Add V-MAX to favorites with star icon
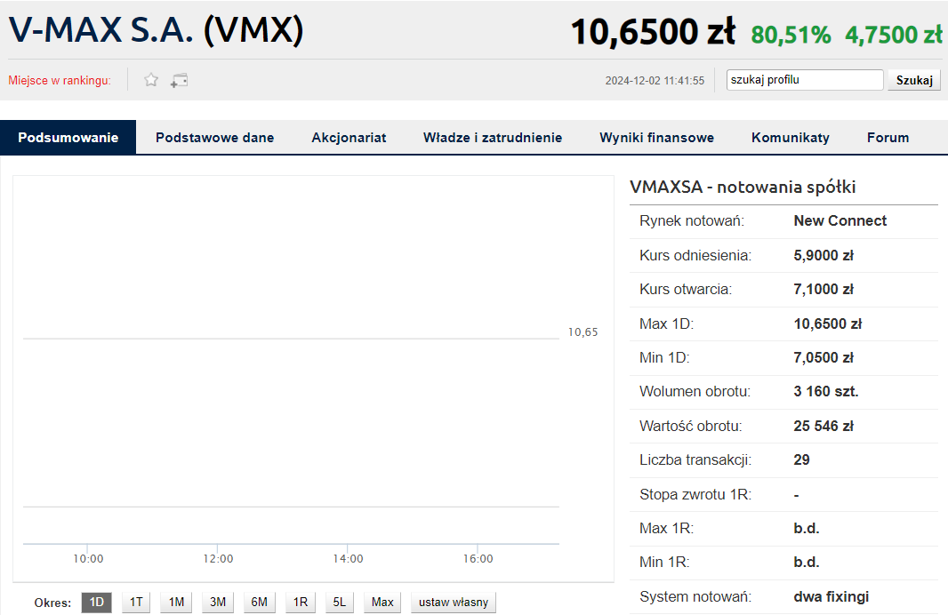Image resolution: width=948 pixels, height=615 pixels. [x=151, y=80]
